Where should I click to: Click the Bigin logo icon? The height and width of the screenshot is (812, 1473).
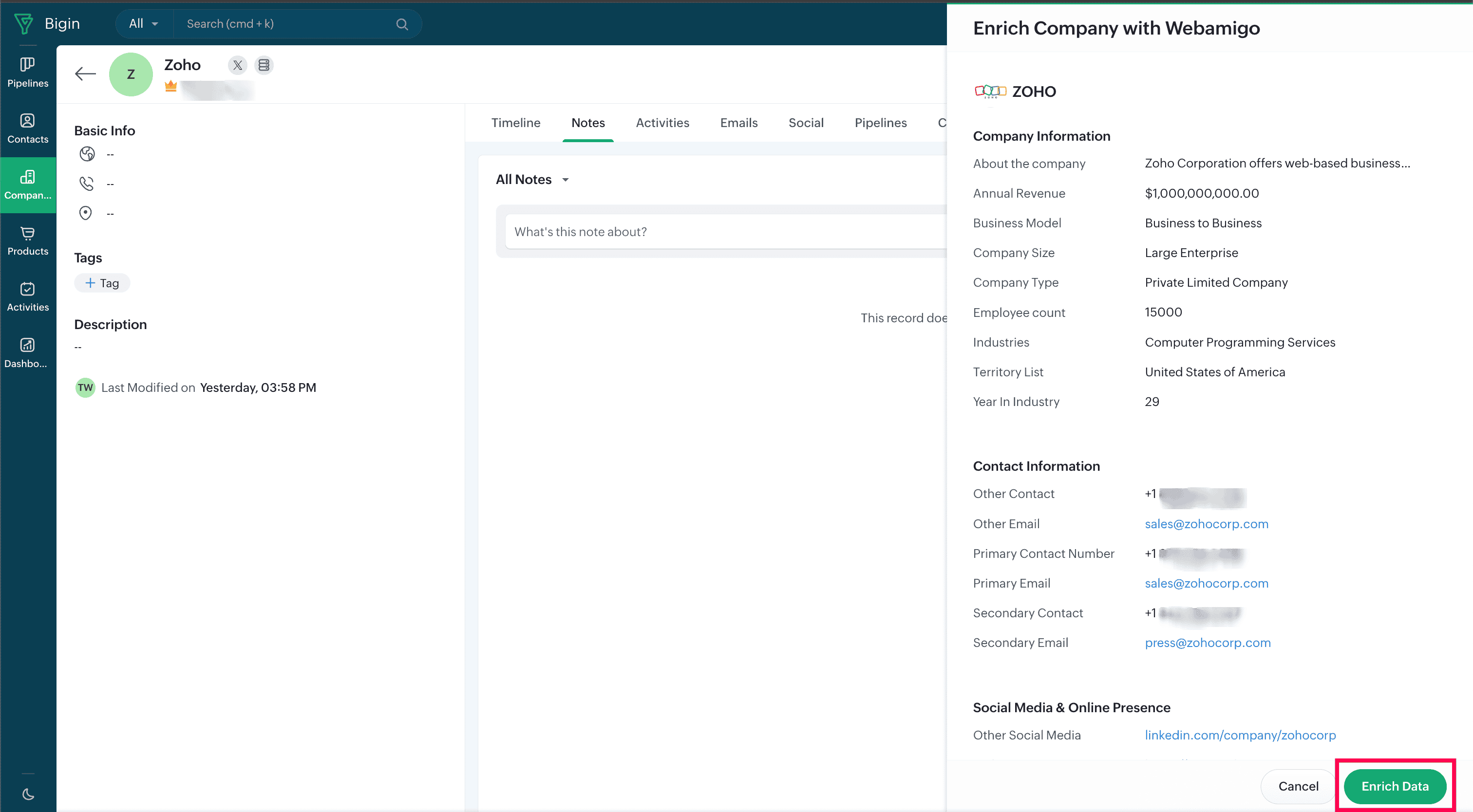(23, 23)
